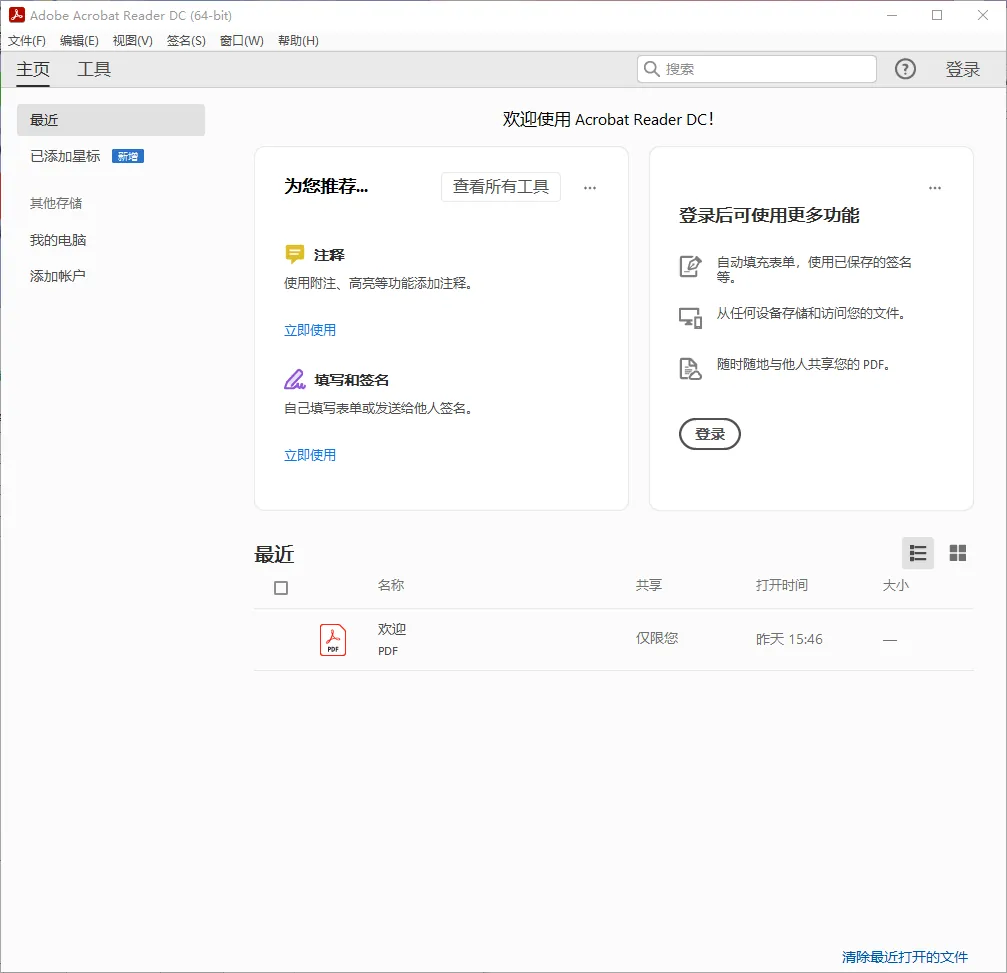This screenshot has height=973, width=1007.
Task: Click the device storage icon
Action: tap(690, 317)
